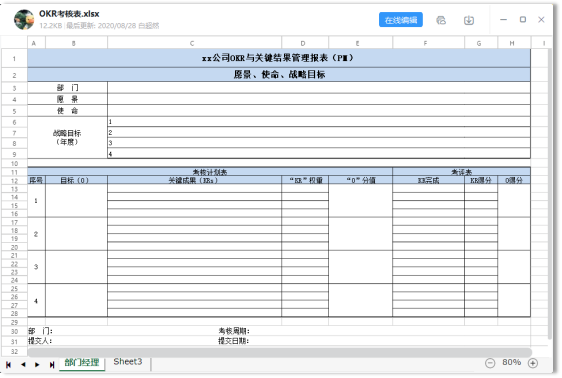The height and width of the screenshot is (378, 562).
Task: Click the 使 命 label cell
Action: 67,111
